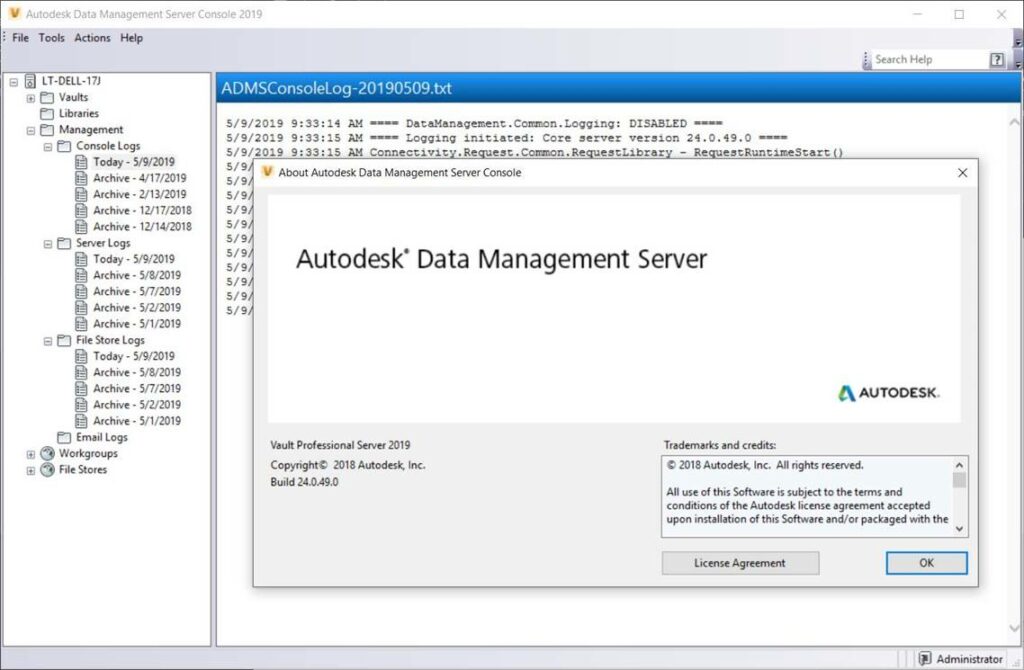Screen dimensions: 1024x670
Task: Click log file icon for Console Archive 2/13/2019
Action: tap(81, 195)
